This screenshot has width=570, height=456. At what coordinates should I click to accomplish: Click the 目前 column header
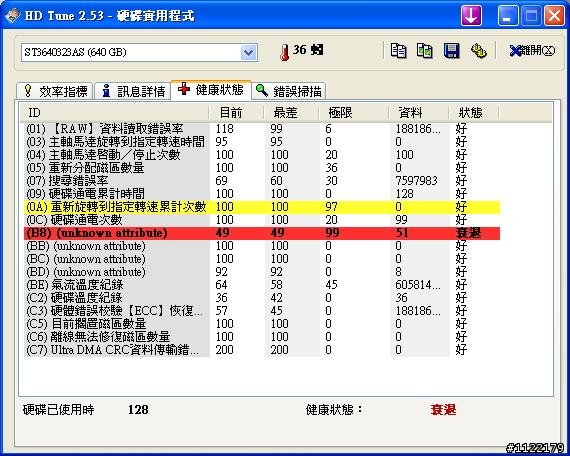pos(236,112)
